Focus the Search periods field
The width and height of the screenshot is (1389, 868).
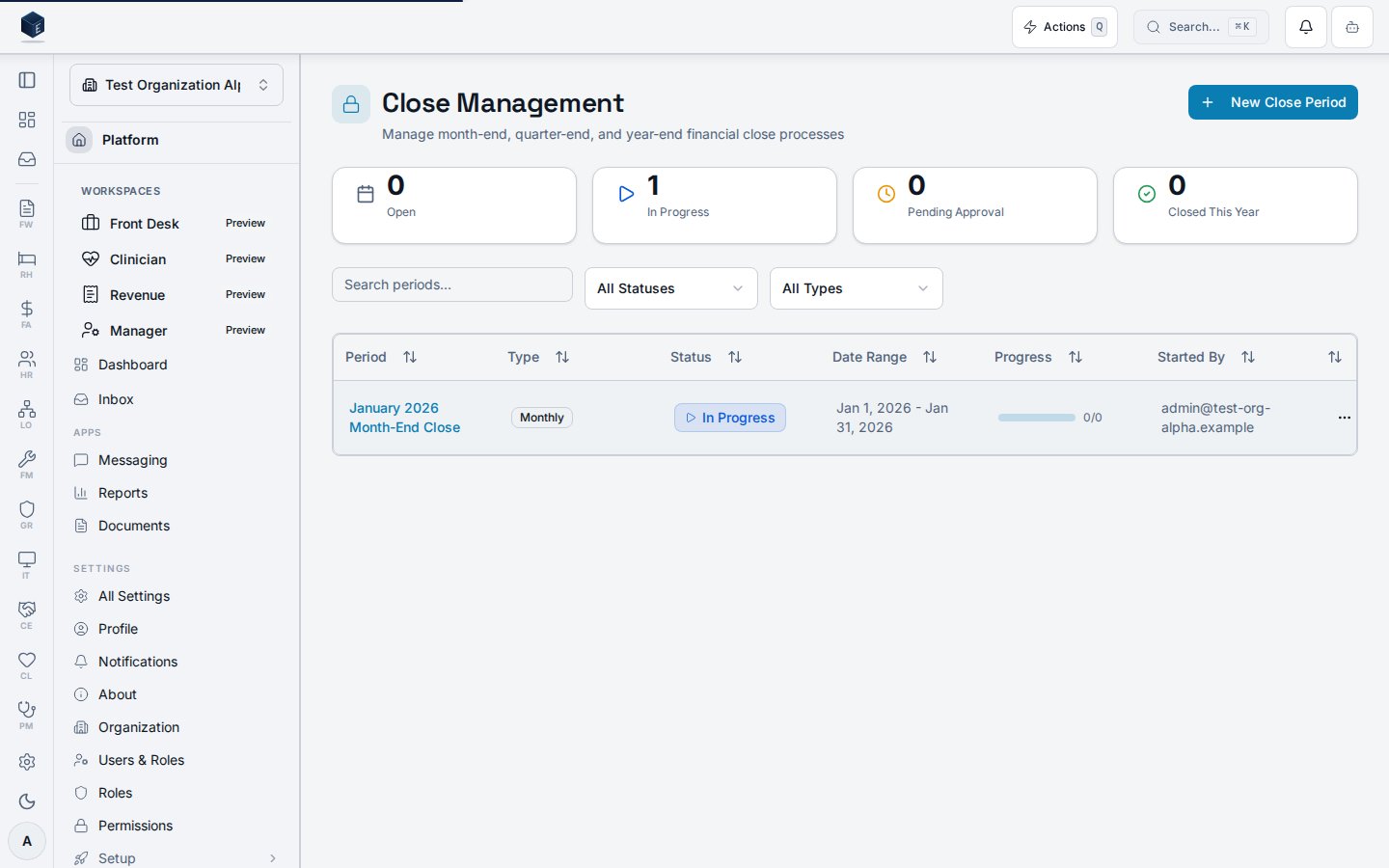pos(452,285)
